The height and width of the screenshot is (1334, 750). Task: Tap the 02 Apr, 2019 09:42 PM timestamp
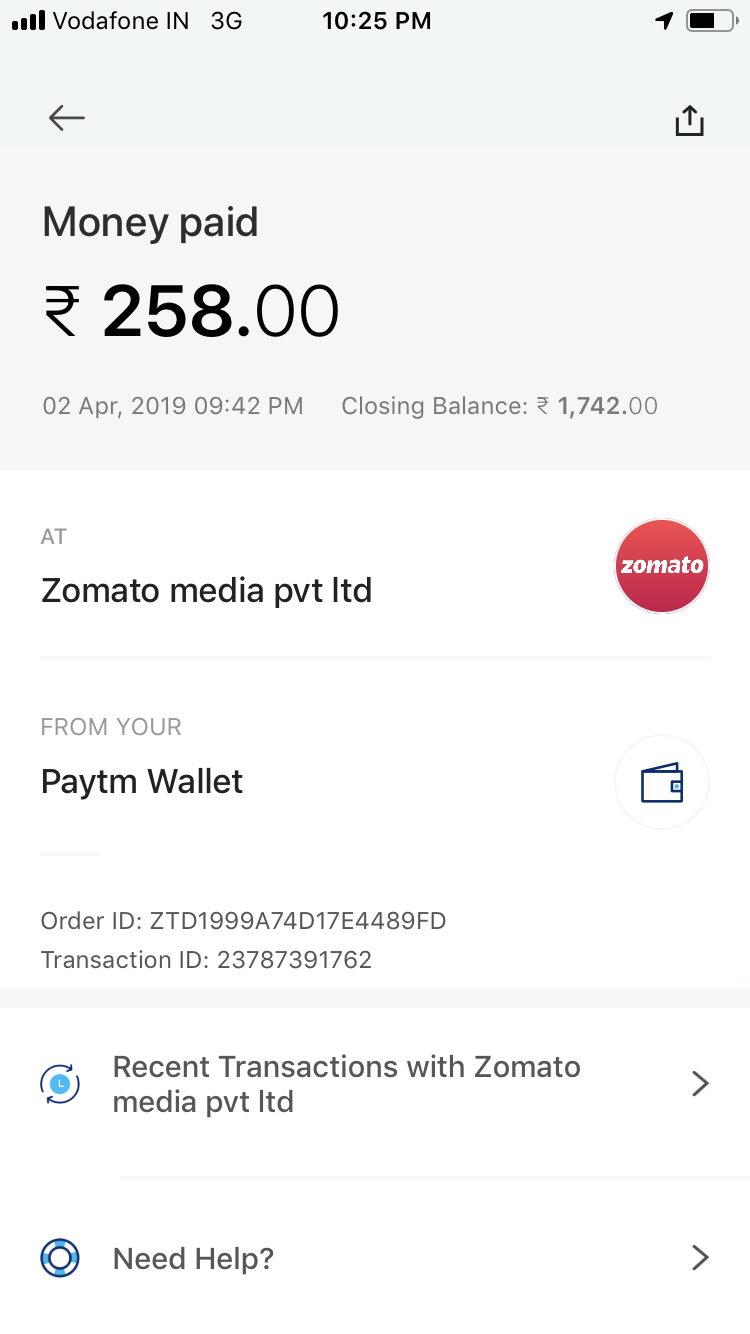click(173, 406)
